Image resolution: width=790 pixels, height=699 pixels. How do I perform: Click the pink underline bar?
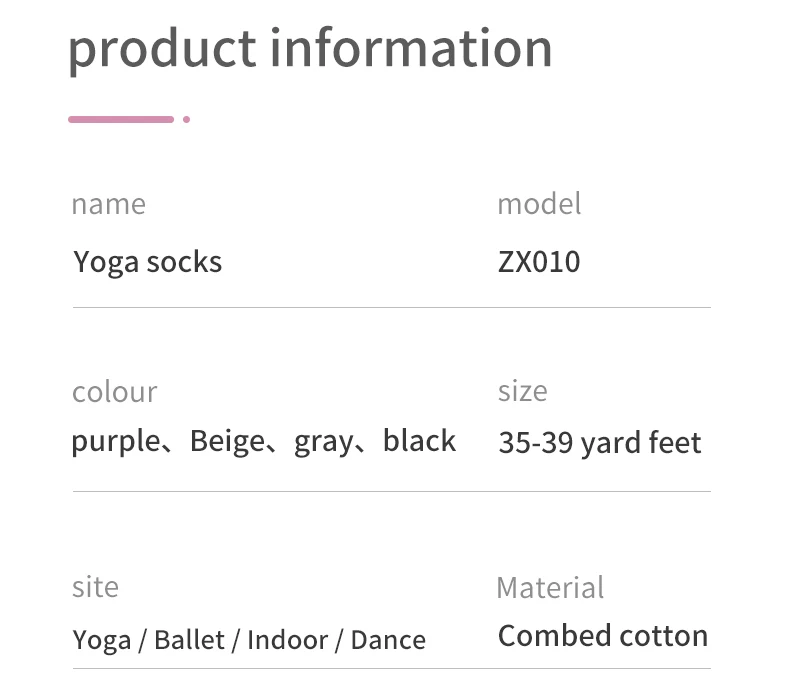tap(121, 119)
